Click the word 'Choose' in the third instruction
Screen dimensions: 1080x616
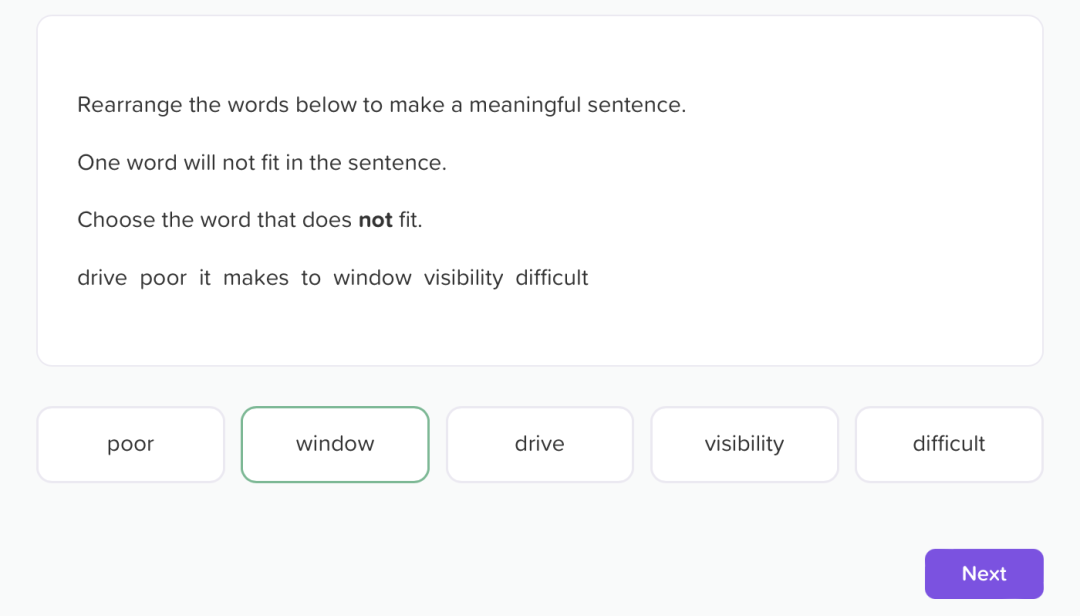click(x=116, y=220)
